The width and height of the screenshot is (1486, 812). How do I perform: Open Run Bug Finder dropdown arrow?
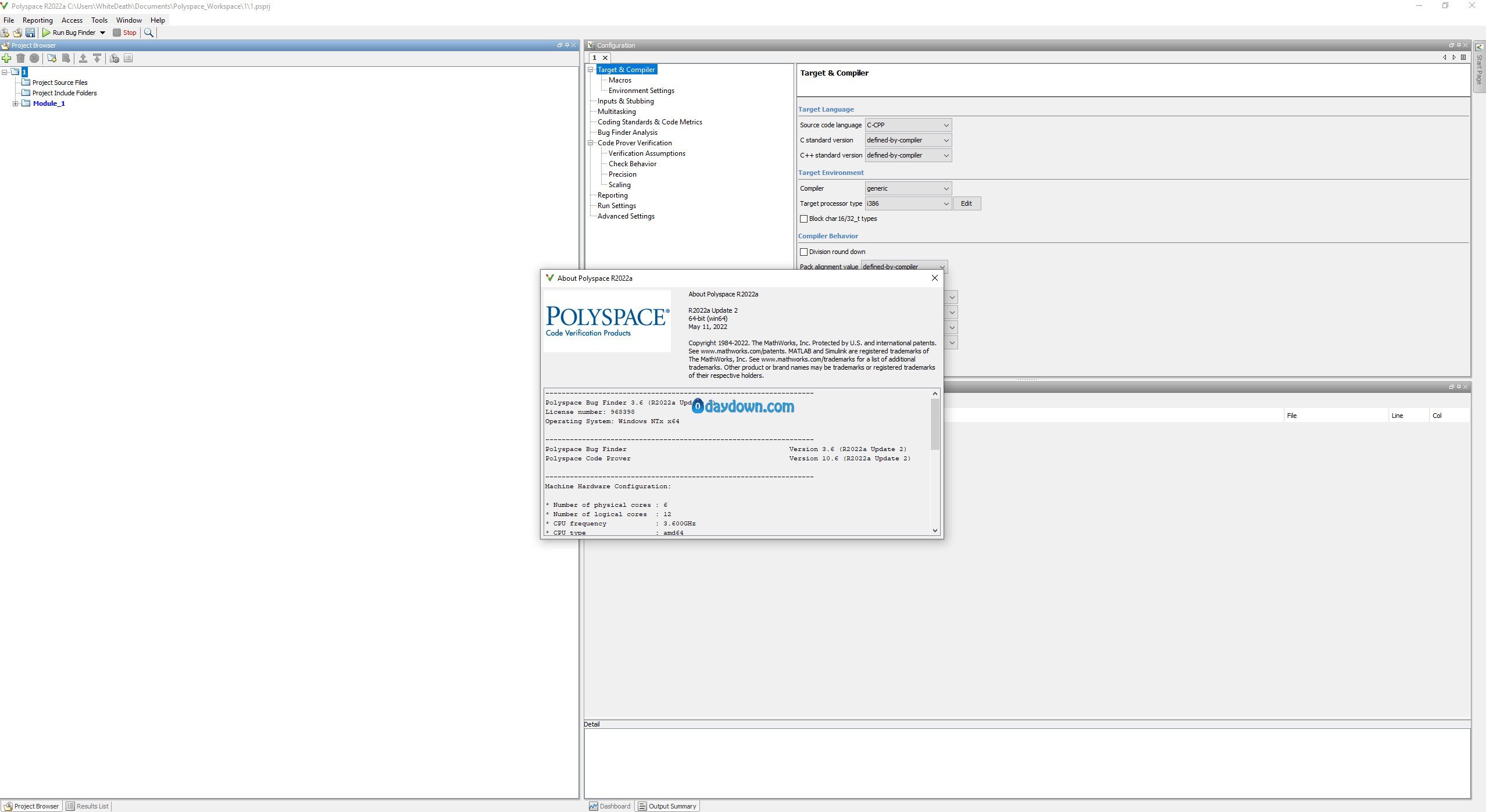tap(102, 33)
